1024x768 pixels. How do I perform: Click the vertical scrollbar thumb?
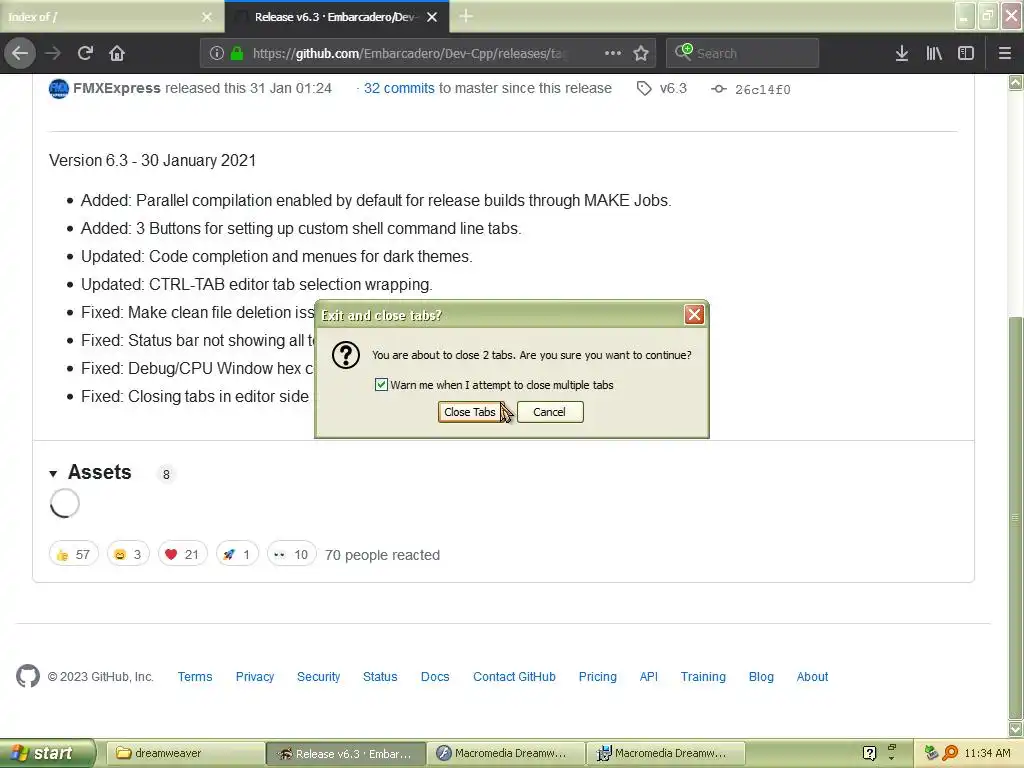coord(1016,516)
